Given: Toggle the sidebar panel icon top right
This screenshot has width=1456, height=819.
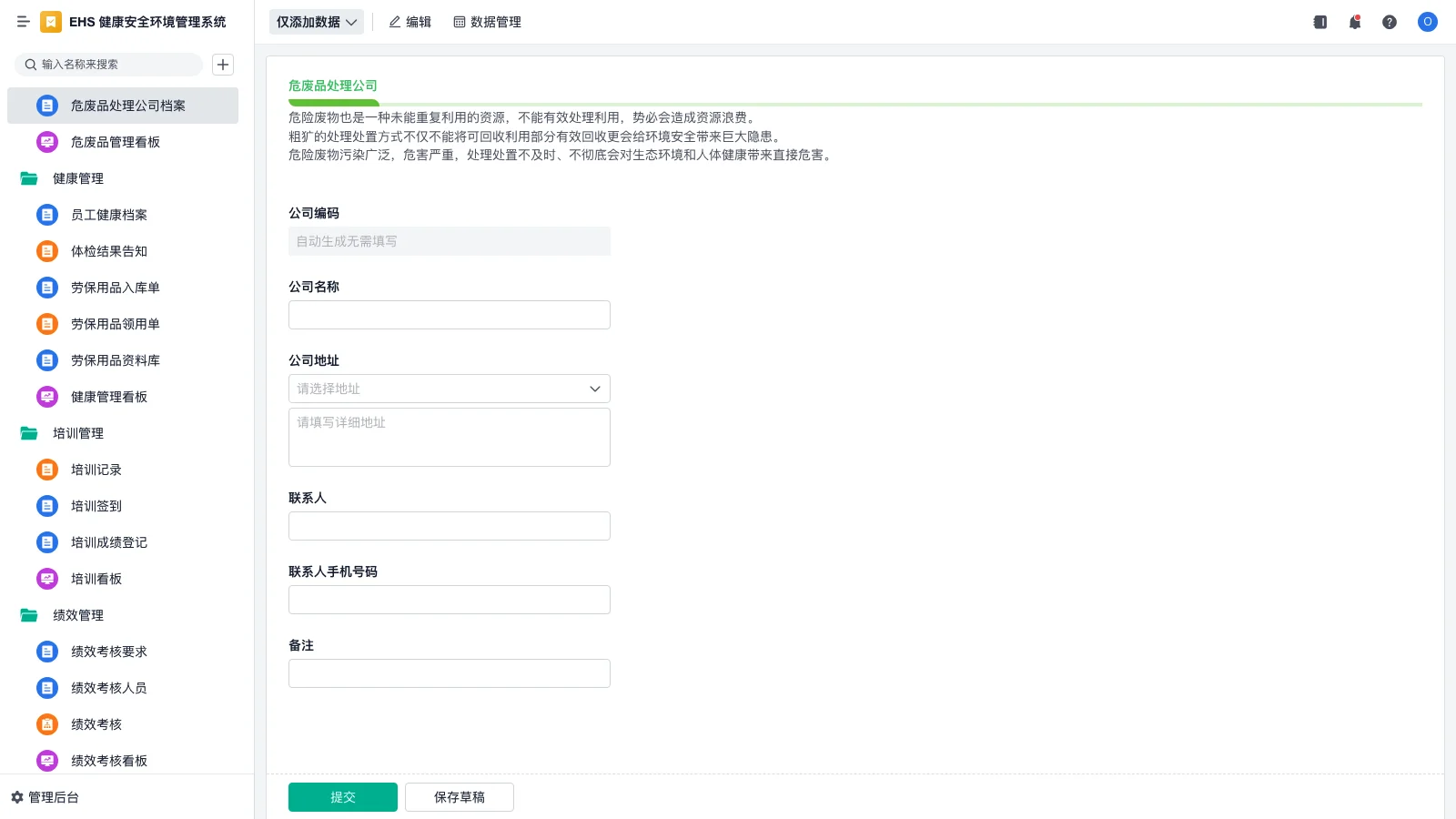Looking at the screenshot, I should tap(1319, 22).
